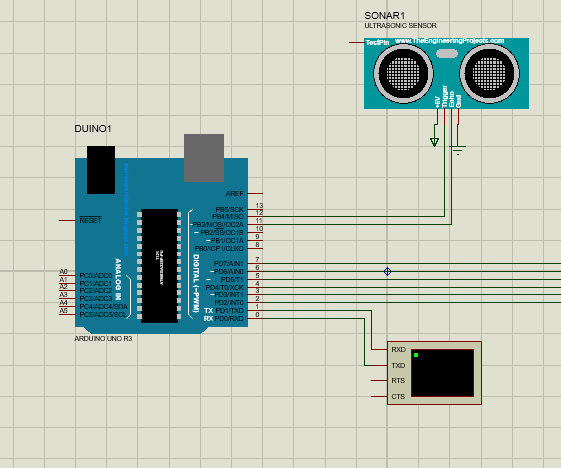561x468 pixels.
Task: Click the ARDUINO UNO R3 text
Action: pos(103,338)
